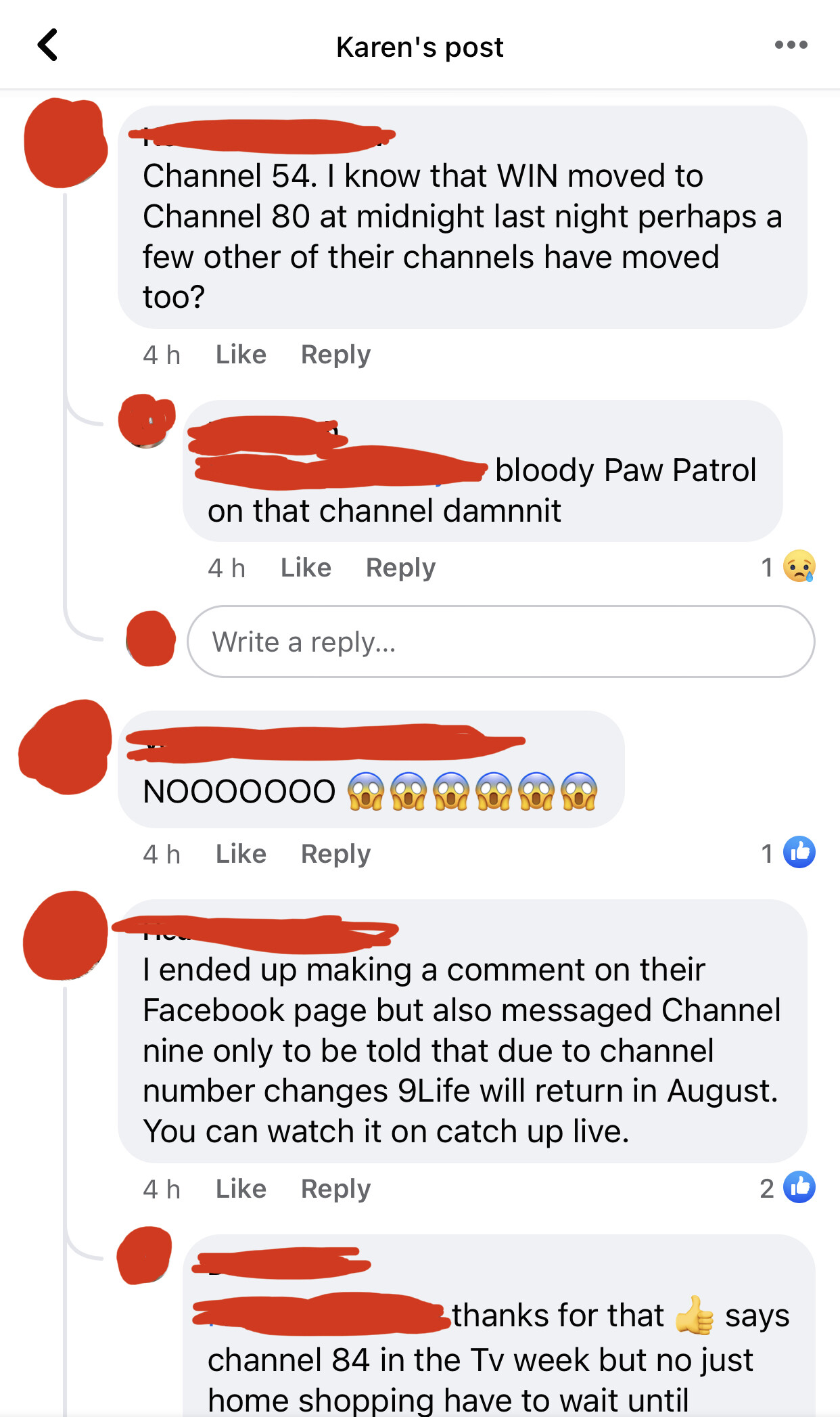Tap the avatar beside the Channel 54 comment
The height and width of the screenshot is (1417, 840).
(66, 143)
